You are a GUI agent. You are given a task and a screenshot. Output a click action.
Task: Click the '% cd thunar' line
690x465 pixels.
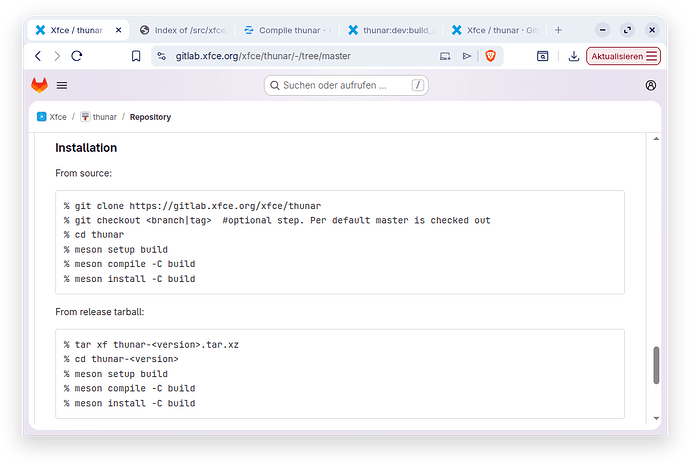click(94, 235)
